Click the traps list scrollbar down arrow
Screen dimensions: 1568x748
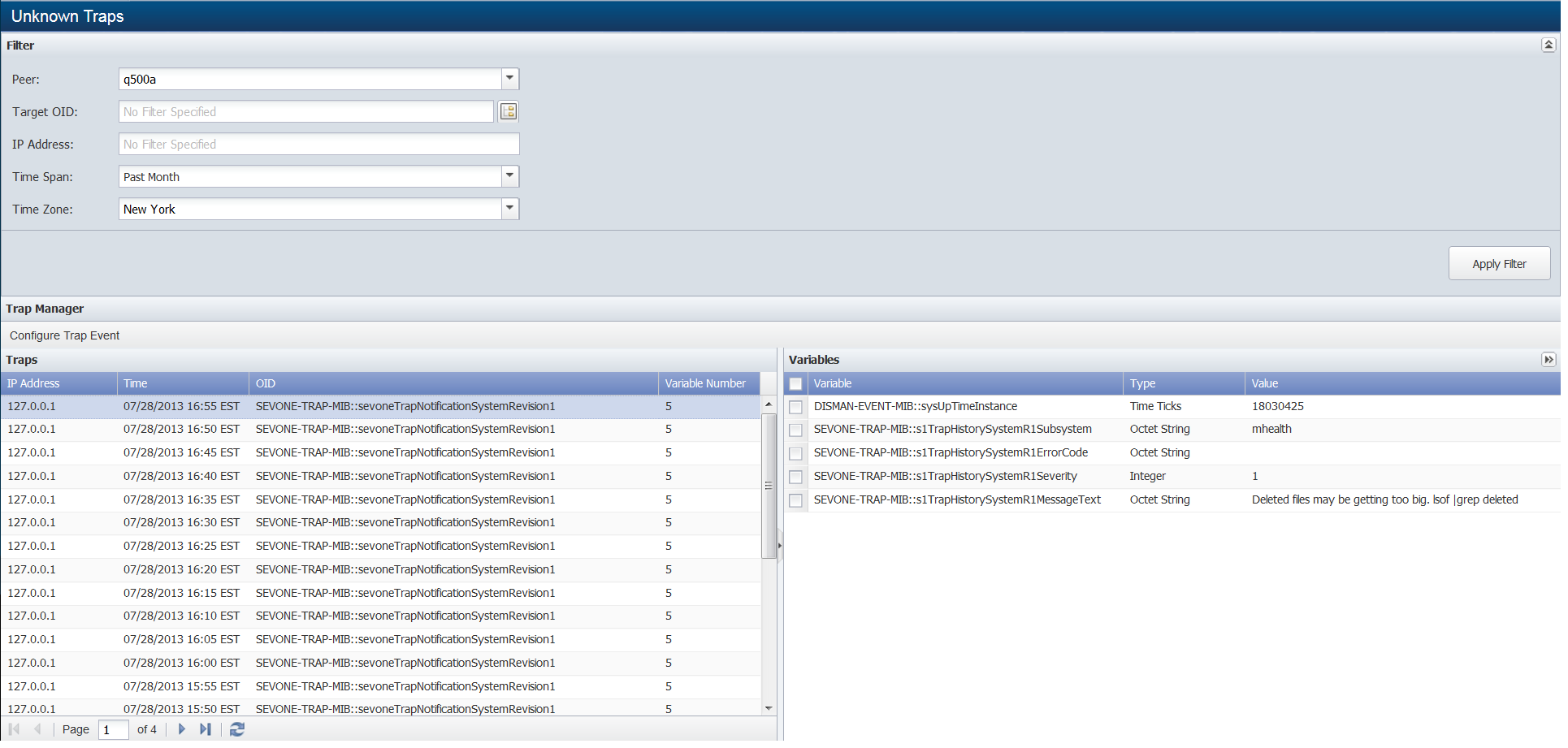pos(769,708)
